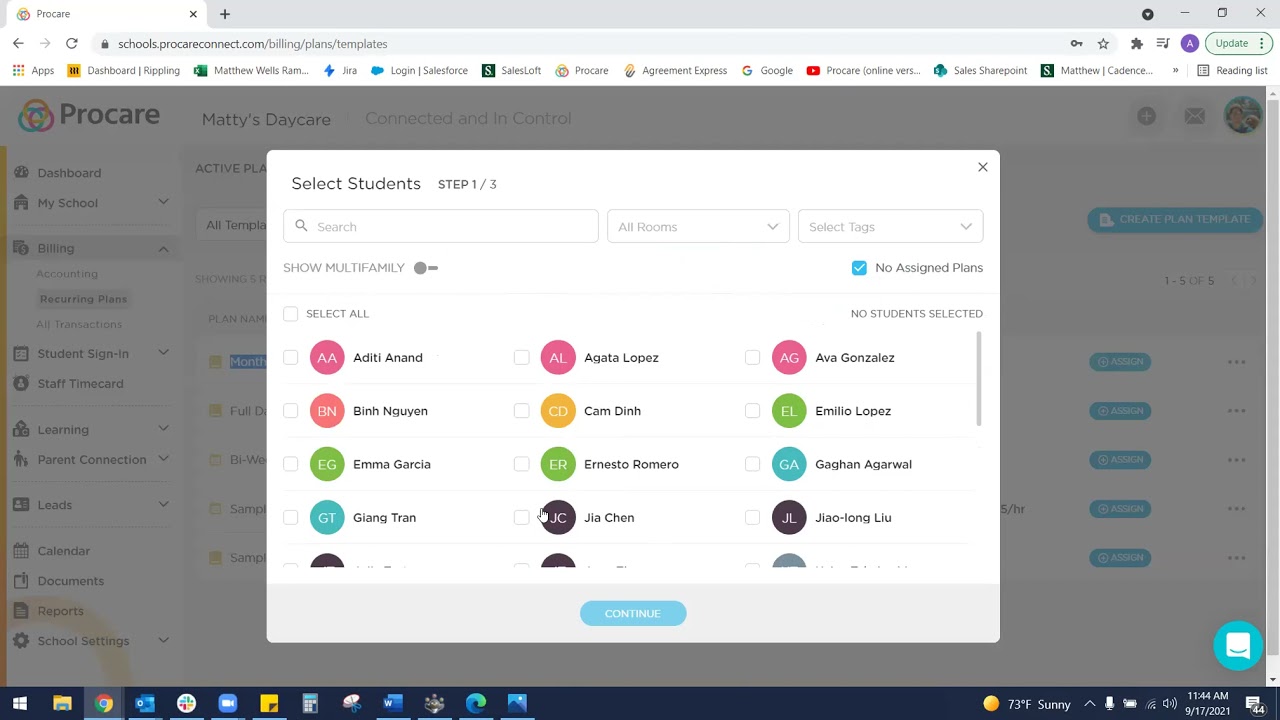Open the All Rooms dropdown
The height and width of the screenshot is (720, 1280).
[x=698, y=226]
